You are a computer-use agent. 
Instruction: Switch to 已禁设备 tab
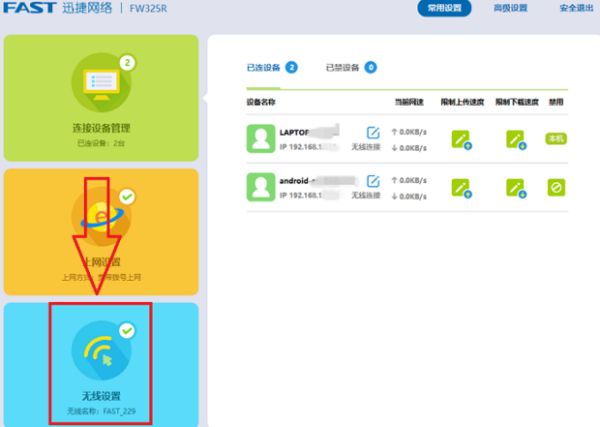click(342, 68)
